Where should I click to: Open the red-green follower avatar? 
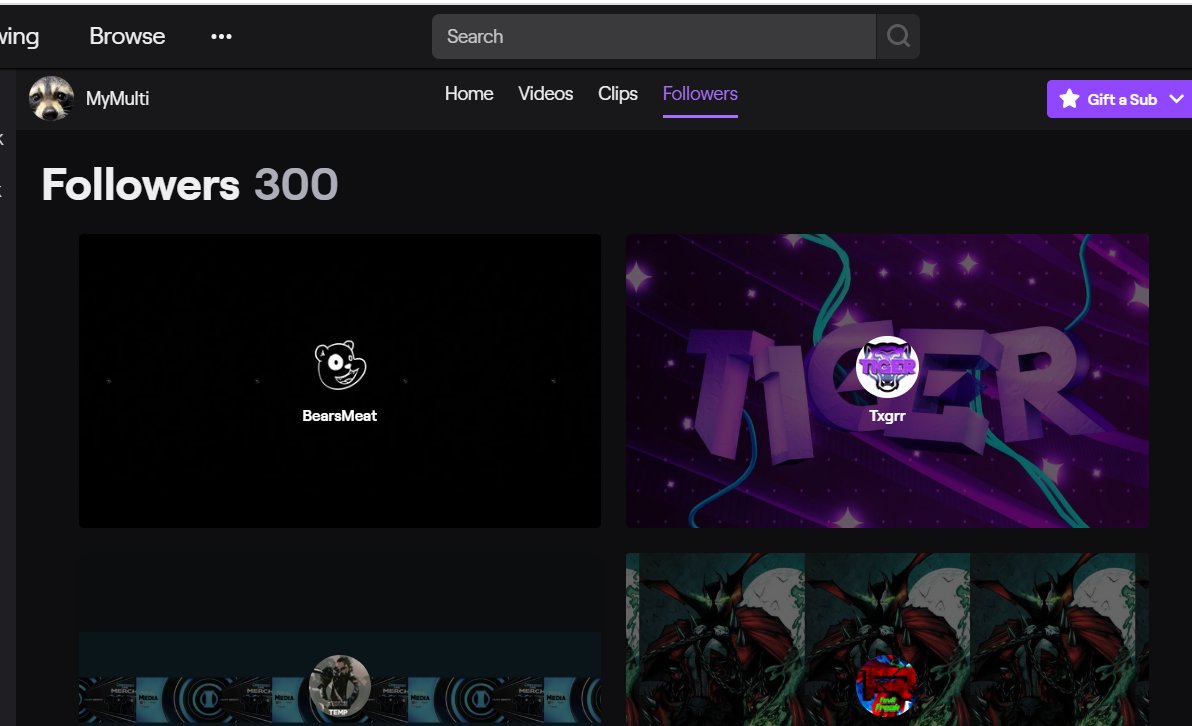click(x=887, y=686)
